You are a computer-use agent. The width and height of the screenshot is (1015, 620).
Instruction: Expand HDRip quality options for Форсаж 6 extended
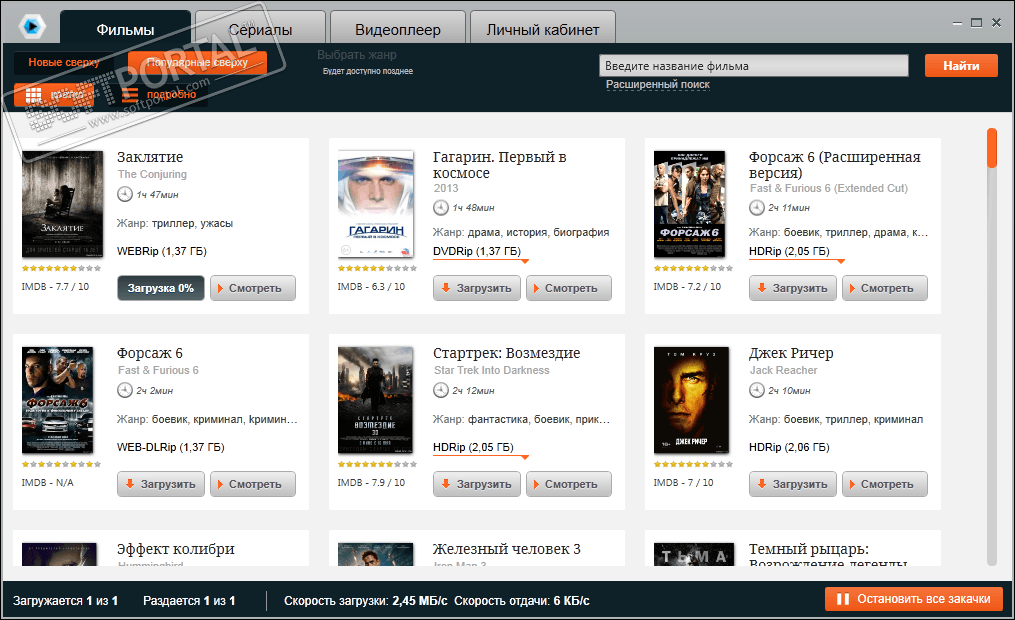796,252
